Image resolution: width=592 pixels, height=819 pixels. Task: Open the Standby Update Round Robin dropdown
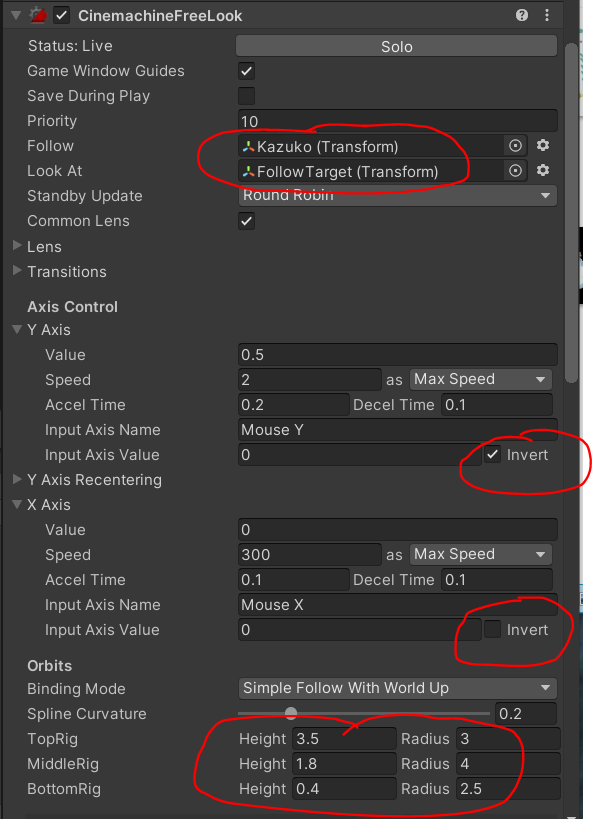click(x=398, y=196)
